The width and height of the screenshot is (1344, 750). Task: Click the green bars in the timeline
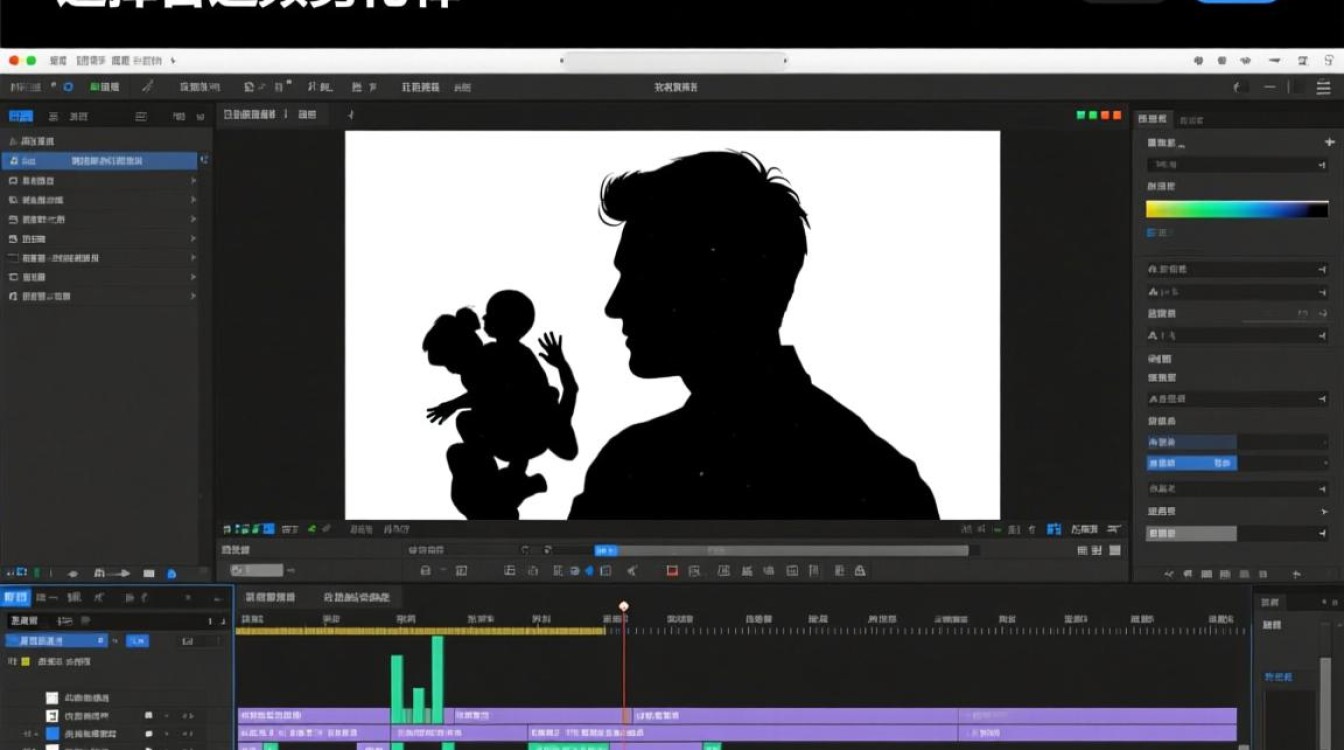pos(417,680)
